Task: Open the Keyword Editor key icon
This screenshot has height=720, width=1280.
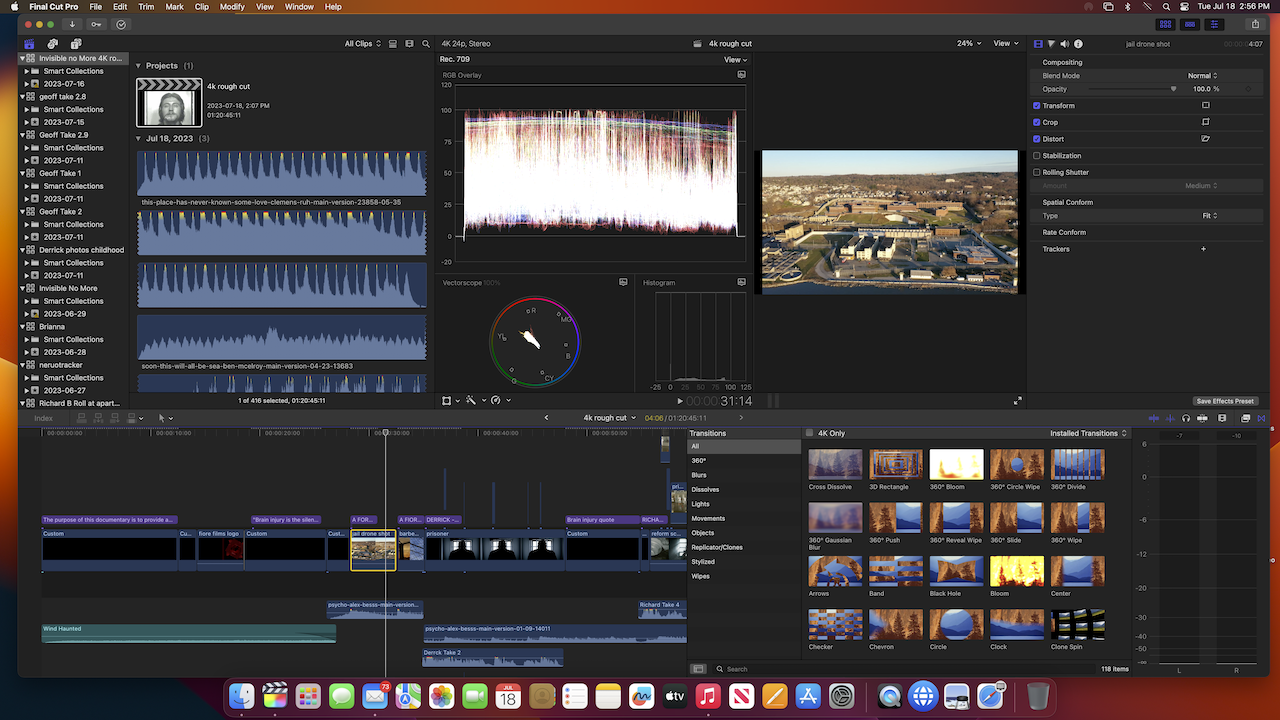Action: [x=96, y=24]
